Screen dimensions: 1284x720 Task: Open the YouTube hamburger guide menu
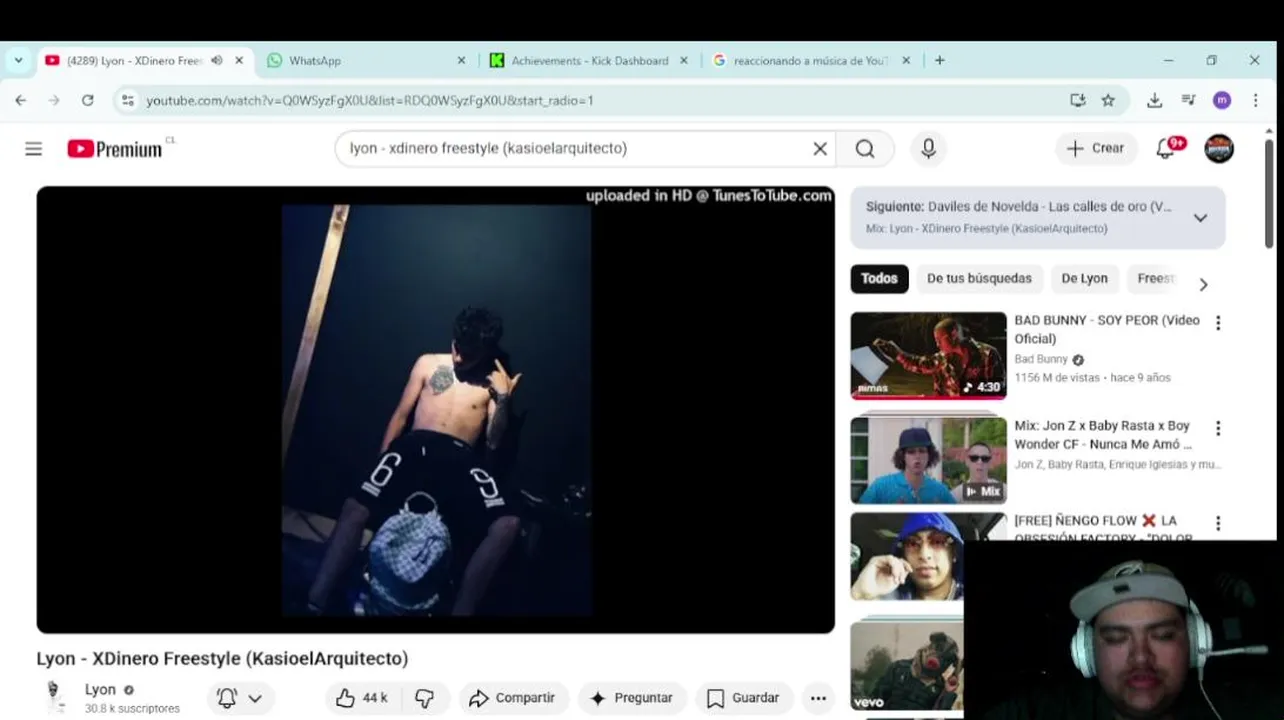[x=33, y=149]
